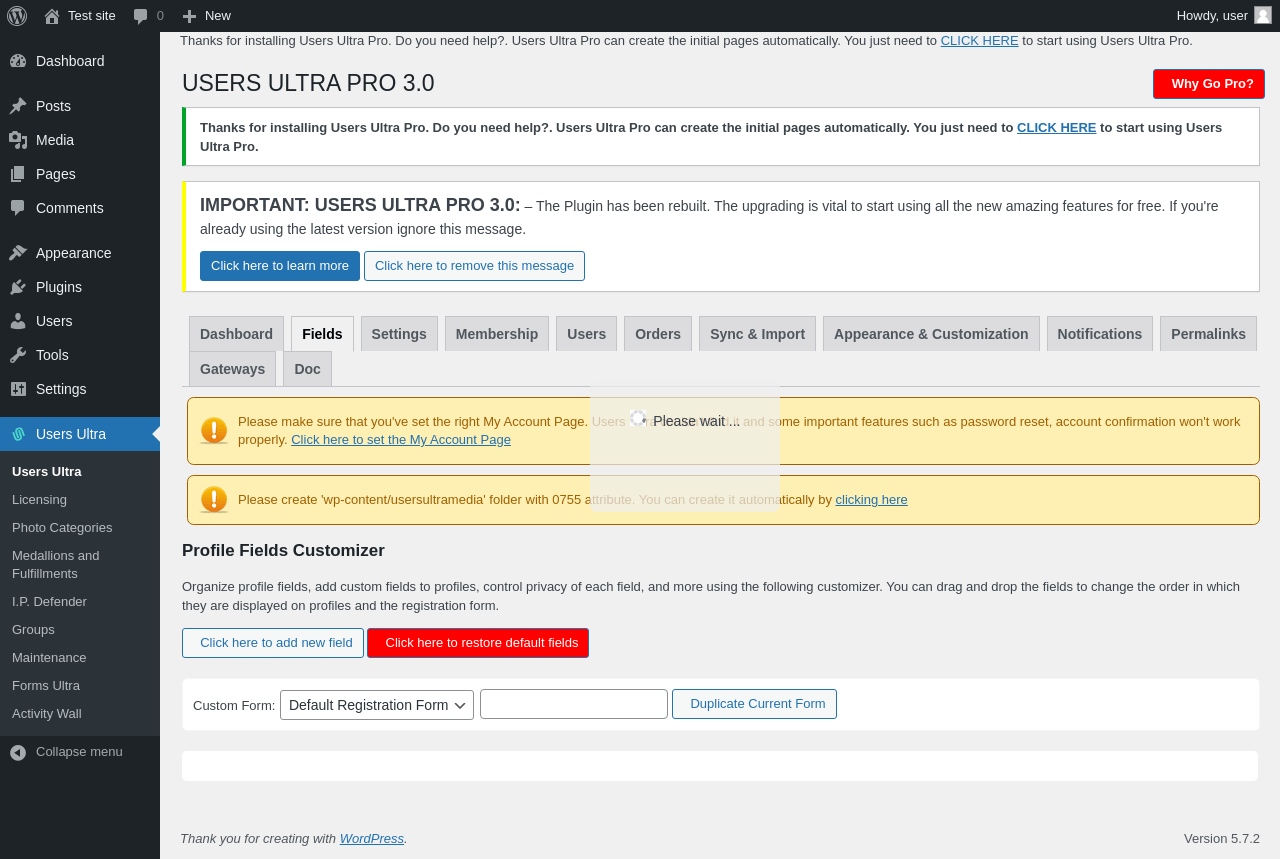Click the bold CLICK HERE link in green notice
The image size is (1280, 859).
tap(1056, 128)
